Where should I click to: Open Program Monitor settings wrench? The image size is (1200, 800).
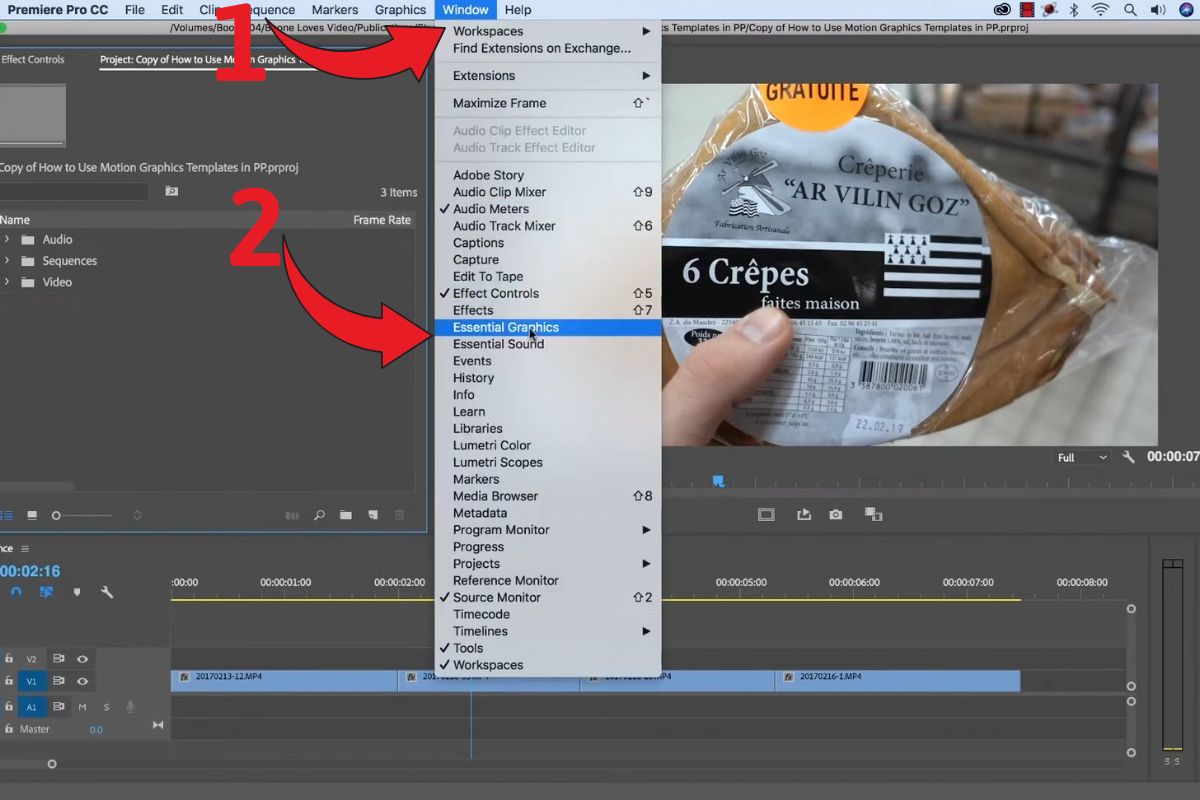(1129, 457)
